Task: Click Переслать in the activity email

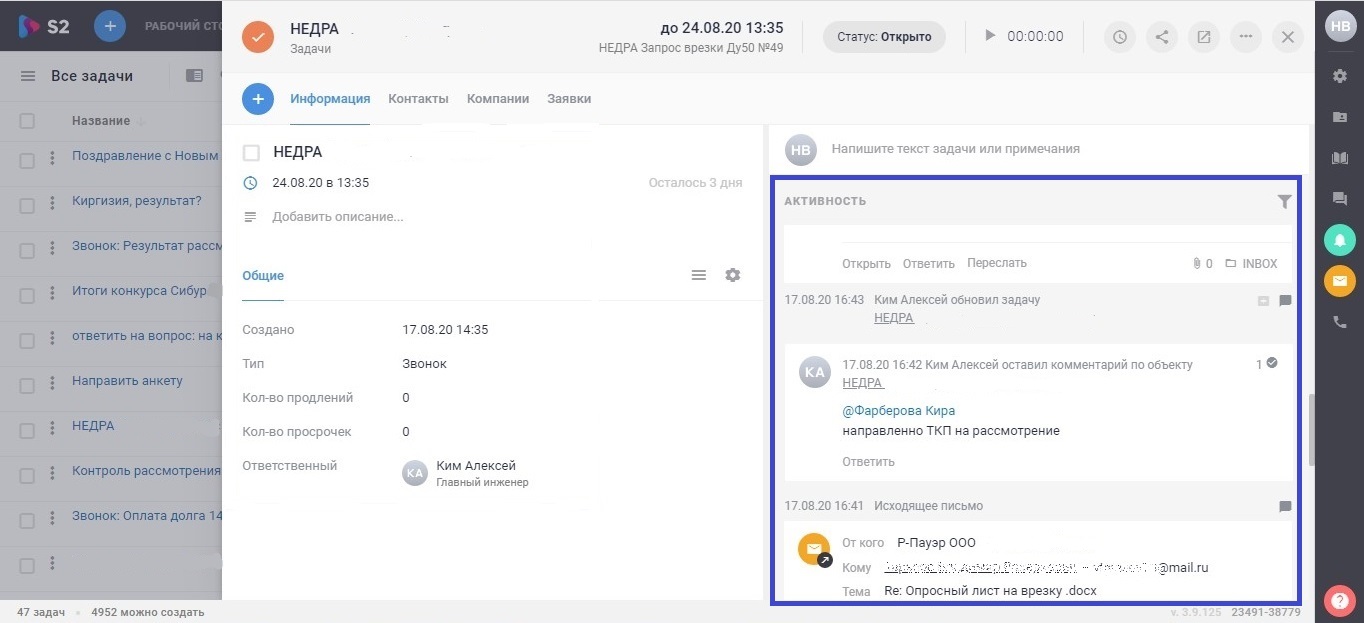Action: point(996,263)
